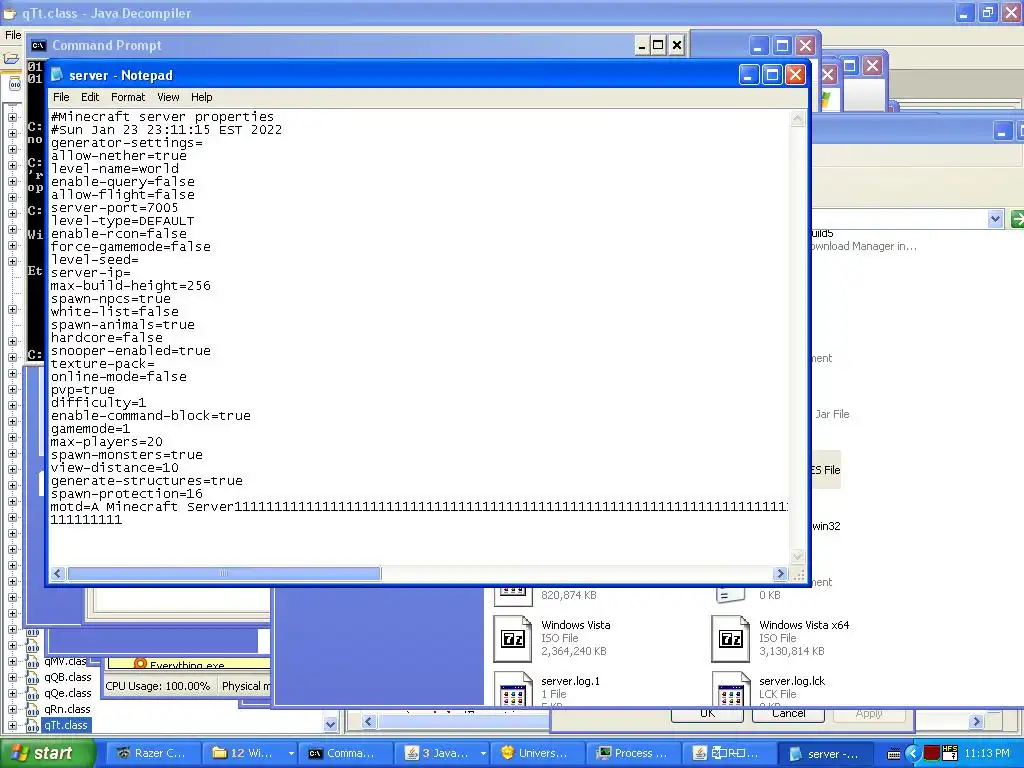The height and width of the screenshot is (768, 1024).
Task: Switch to the Process taskbar button
Action: tap(632, 754)
